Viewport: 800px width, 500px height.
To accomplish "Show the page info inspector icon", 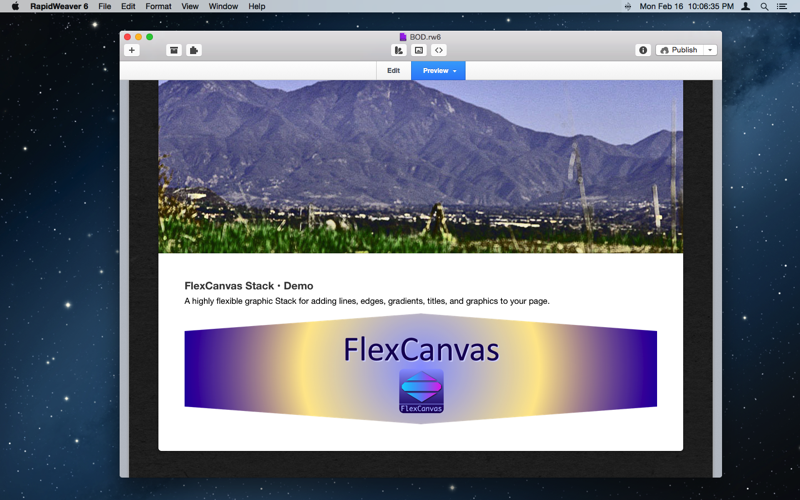I will [643, 50].
